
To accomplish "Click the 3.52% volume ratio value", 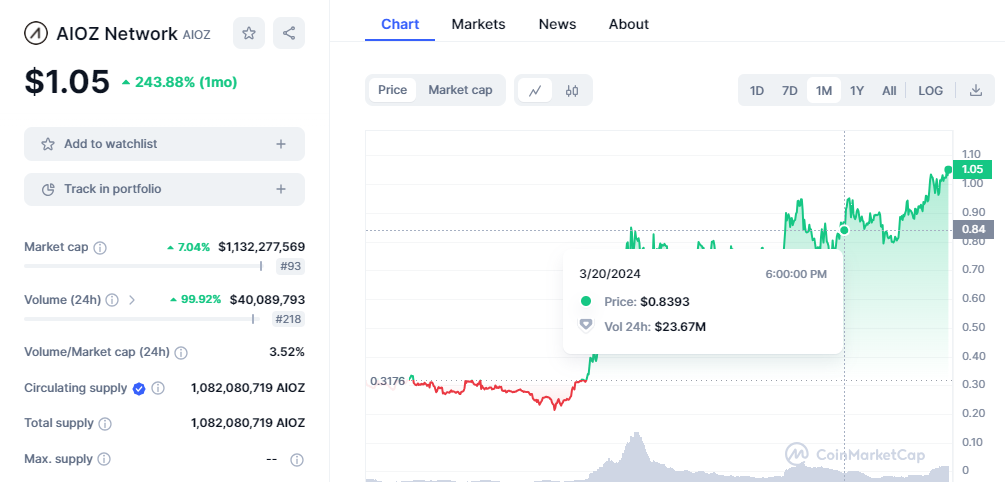I will tap(287, 352).
